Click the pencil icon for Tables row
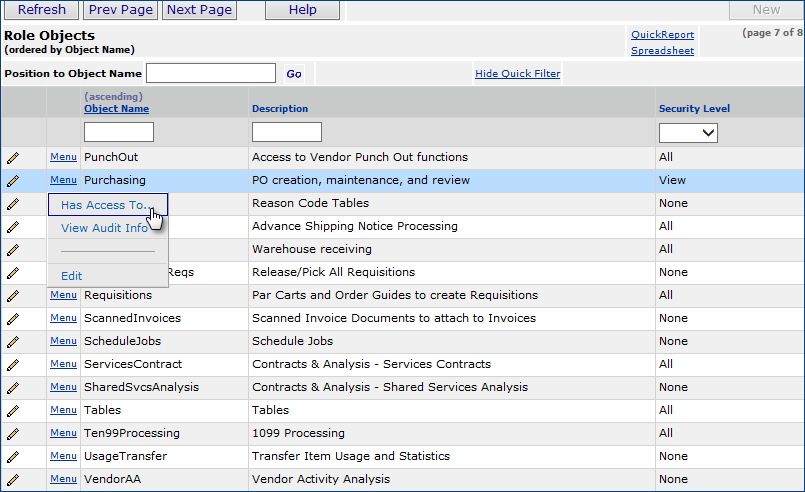This screenshot has height=492, width=805. 13,411
